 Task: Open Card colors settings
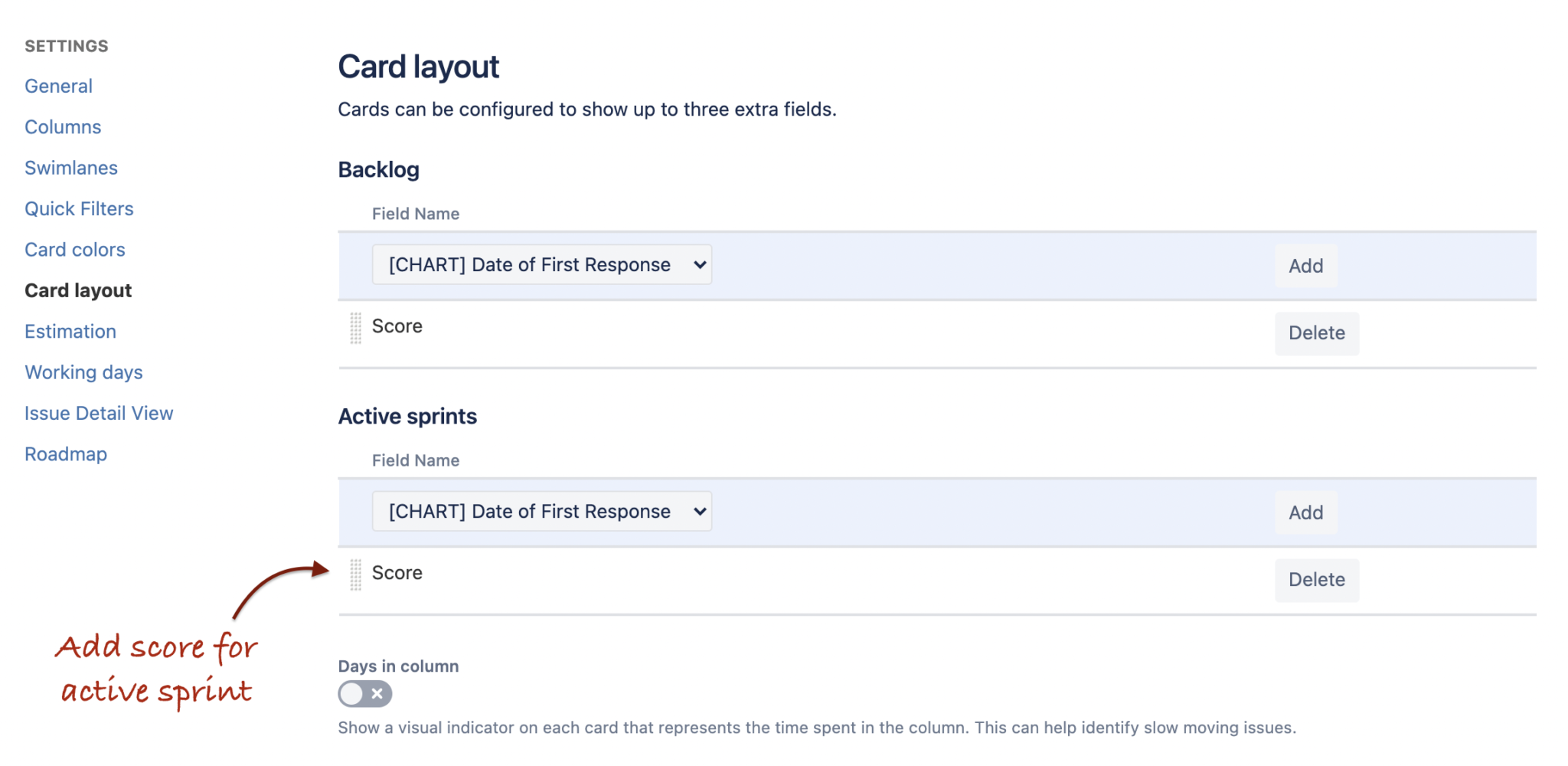tap(75, 250)
